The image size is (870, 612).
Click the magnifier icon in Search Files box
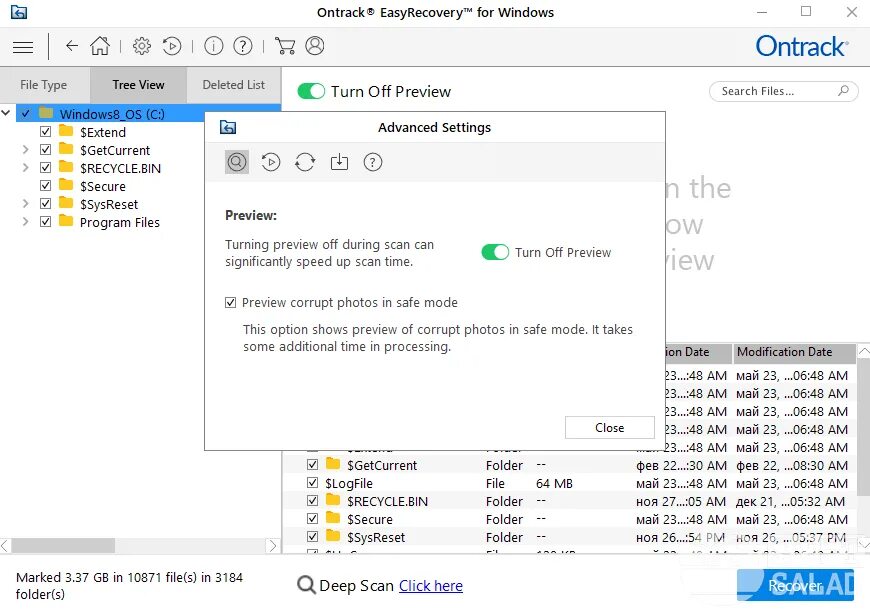[x=843, y=90]
